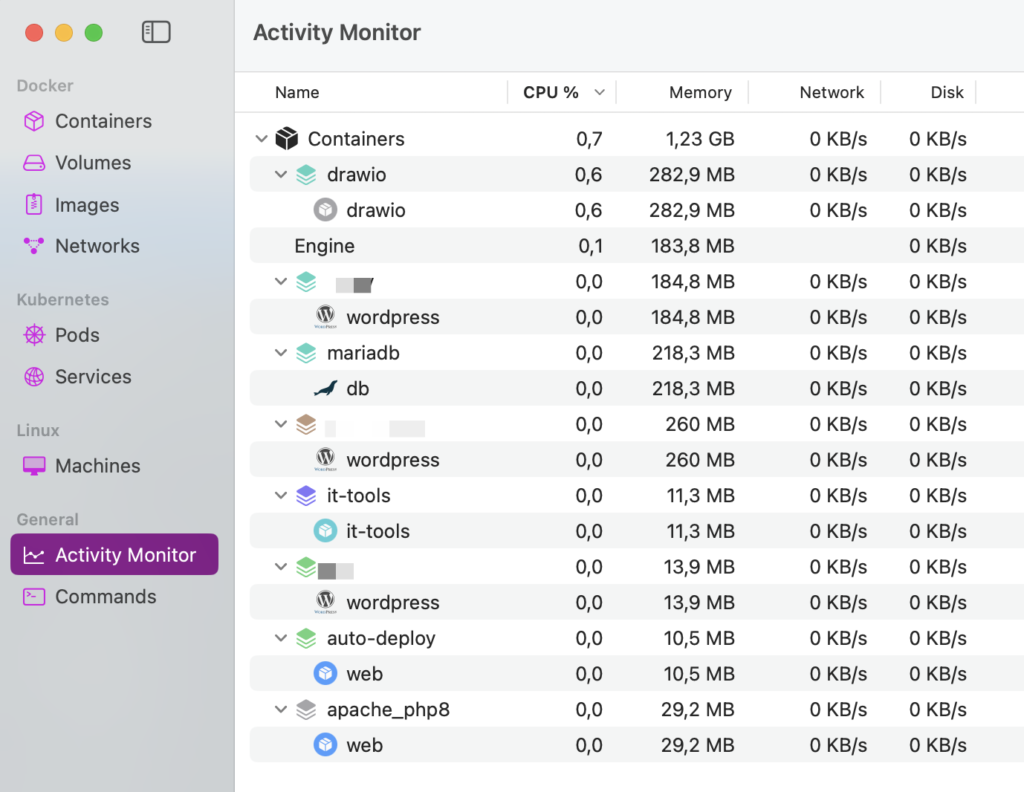Select Services under Kubernetes
This screenshot has width=1024, height=792.
tap(92, 377)
